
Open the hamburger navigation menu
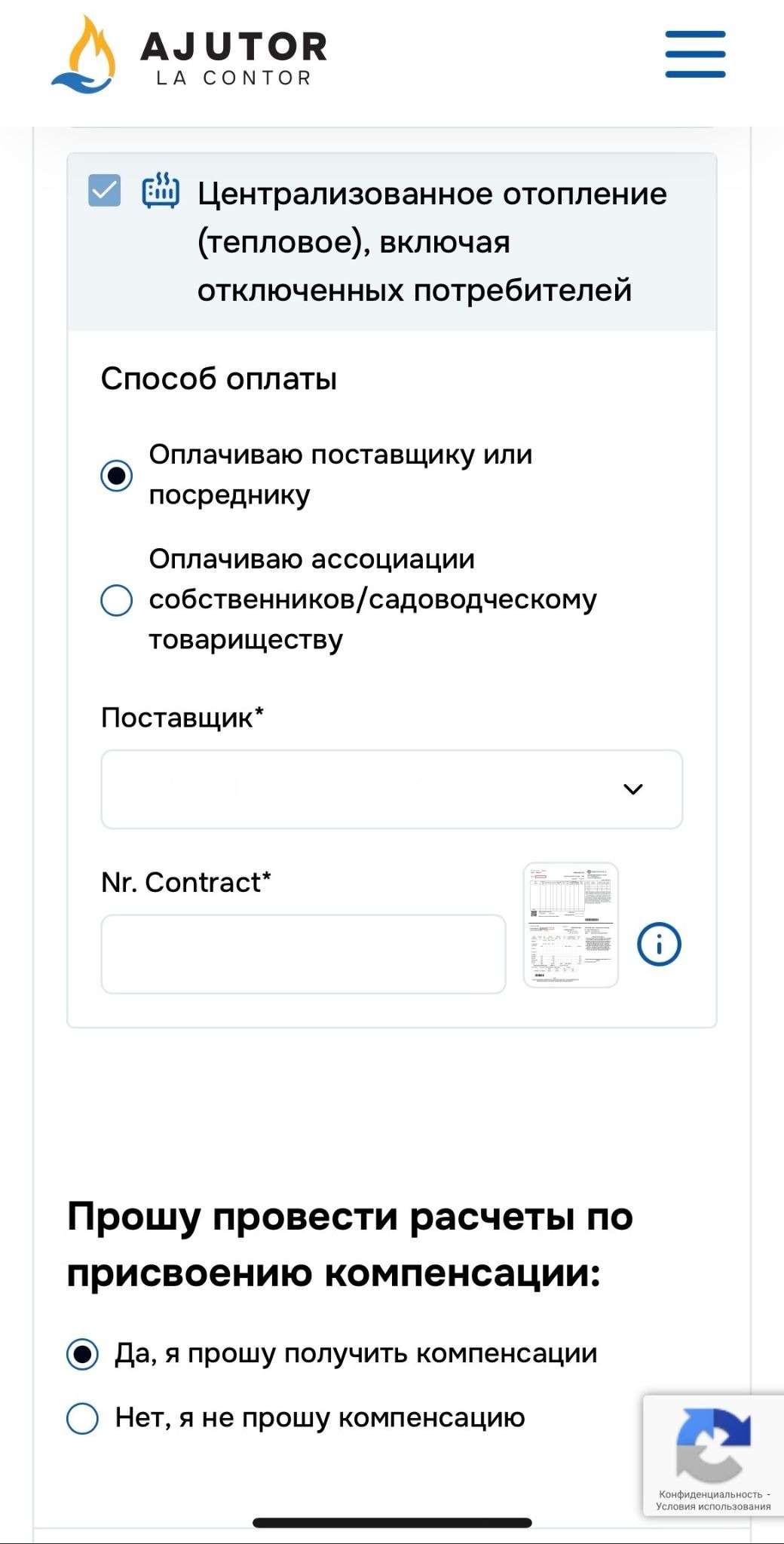[x=695, y=54]
